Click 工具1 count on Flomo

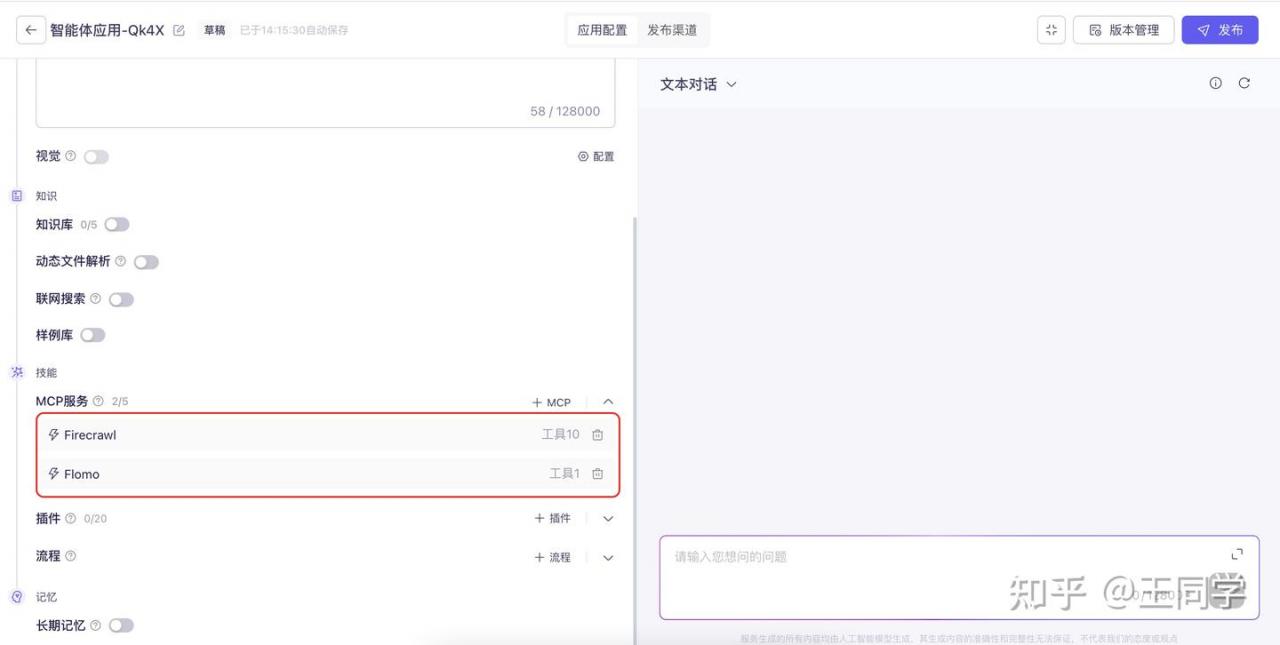pos(564,473)
